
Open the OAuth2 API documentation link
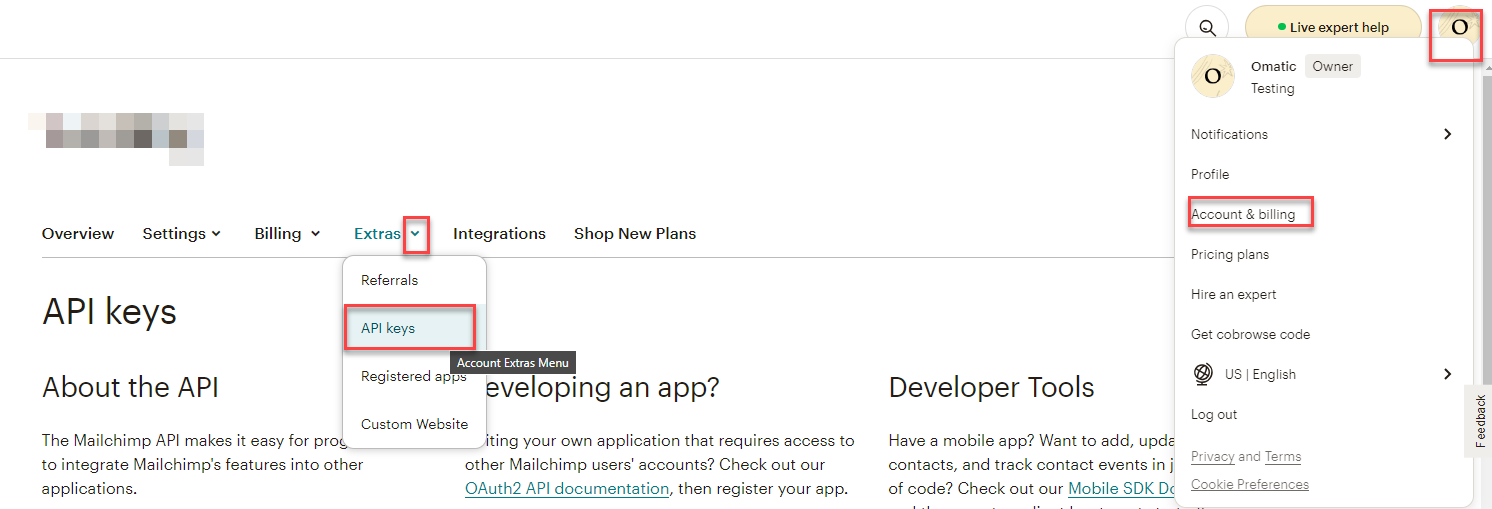tap(567, 488)
